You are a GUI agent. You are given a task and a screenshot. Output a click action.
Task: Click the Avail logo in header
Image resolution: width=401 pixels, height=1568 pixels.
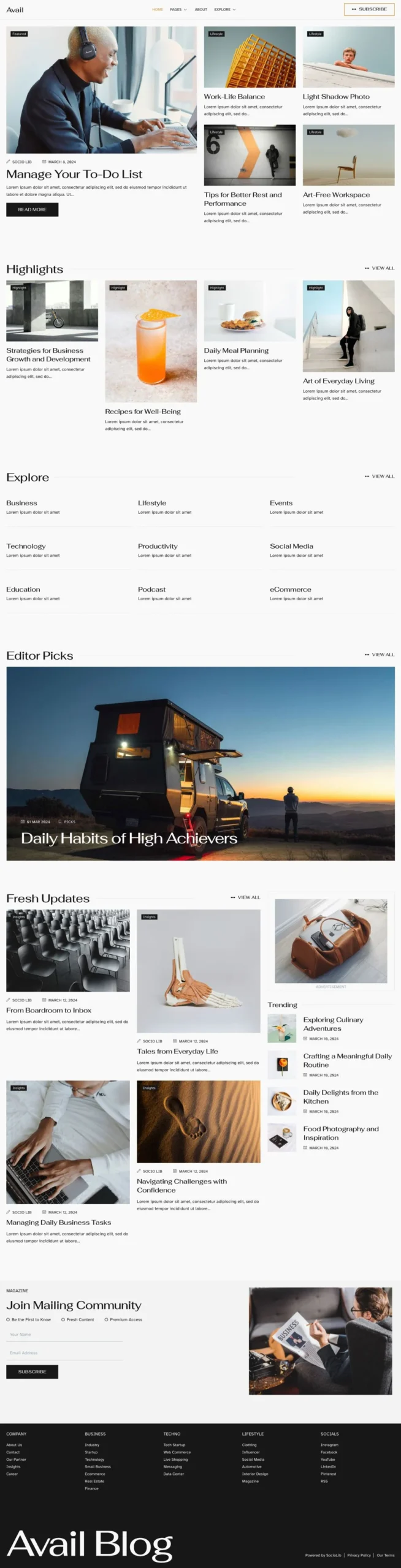click(x=15, y=10)
